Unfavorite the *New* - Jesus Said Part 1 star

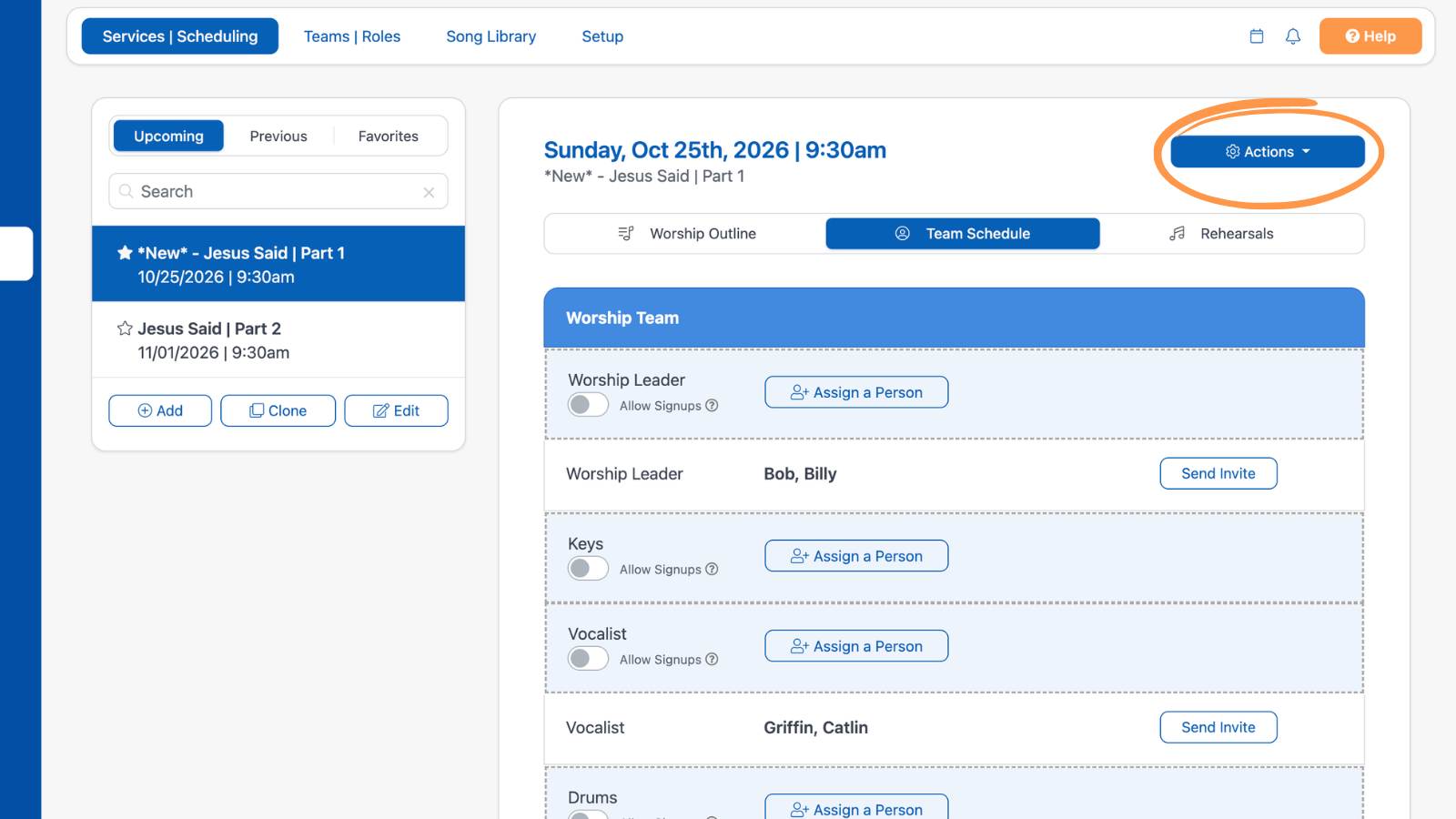pyautogui.click(x=126, y=253)
